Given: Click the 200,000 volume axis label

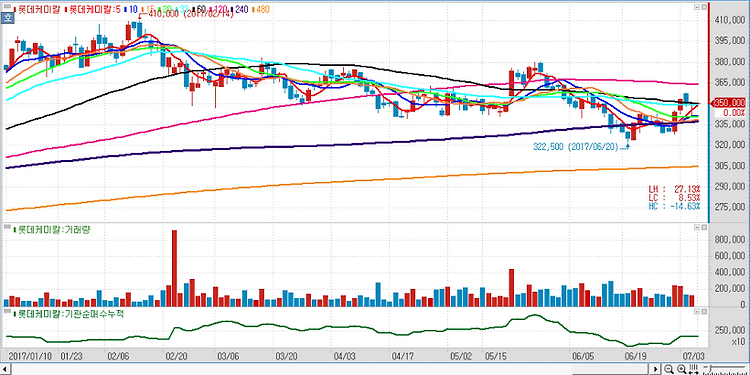Looking at the screenshot, I should [730, 288].
